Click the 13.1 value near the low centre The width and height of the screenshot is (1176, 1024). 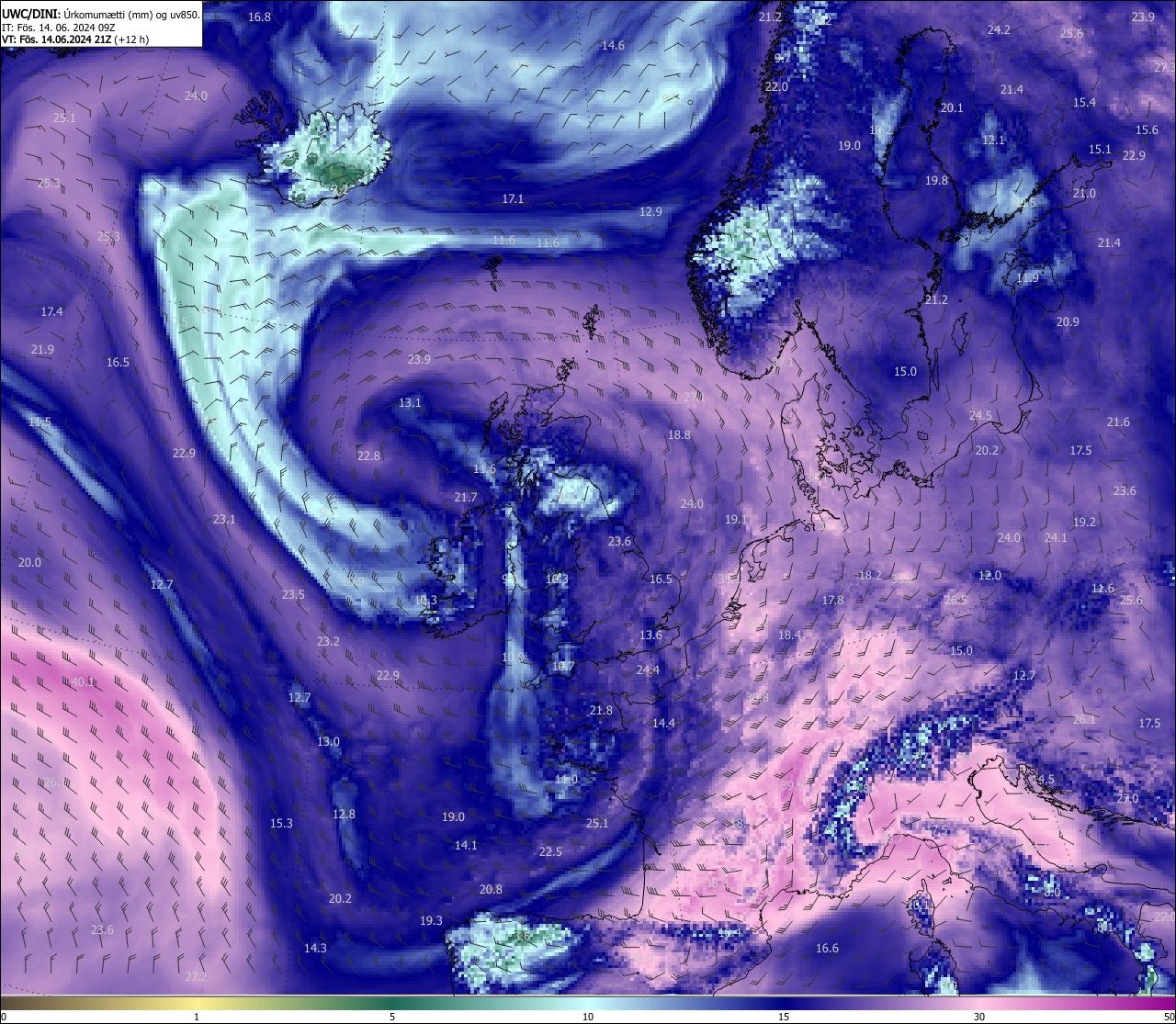(x=410, y=402)
